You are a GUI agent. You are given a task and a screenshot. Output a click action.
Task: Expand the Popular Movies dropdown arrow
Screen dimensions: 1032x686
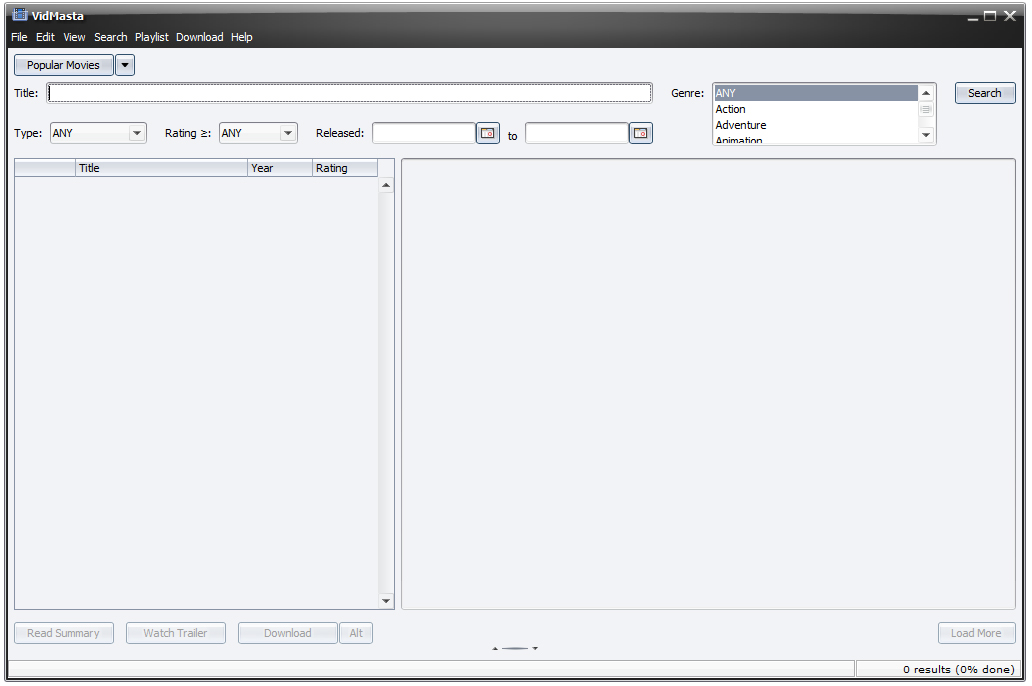pyautogui.click(x=124, y=65)
